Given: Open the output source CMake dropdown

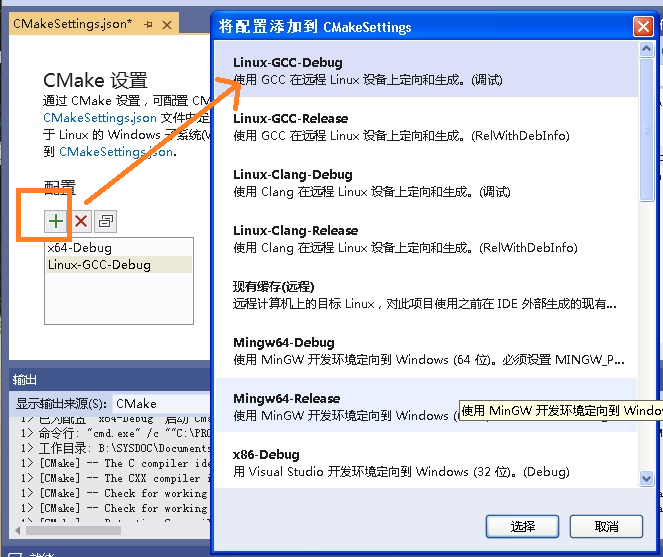Looking at the screenshot, I should [x=162, y=403].
